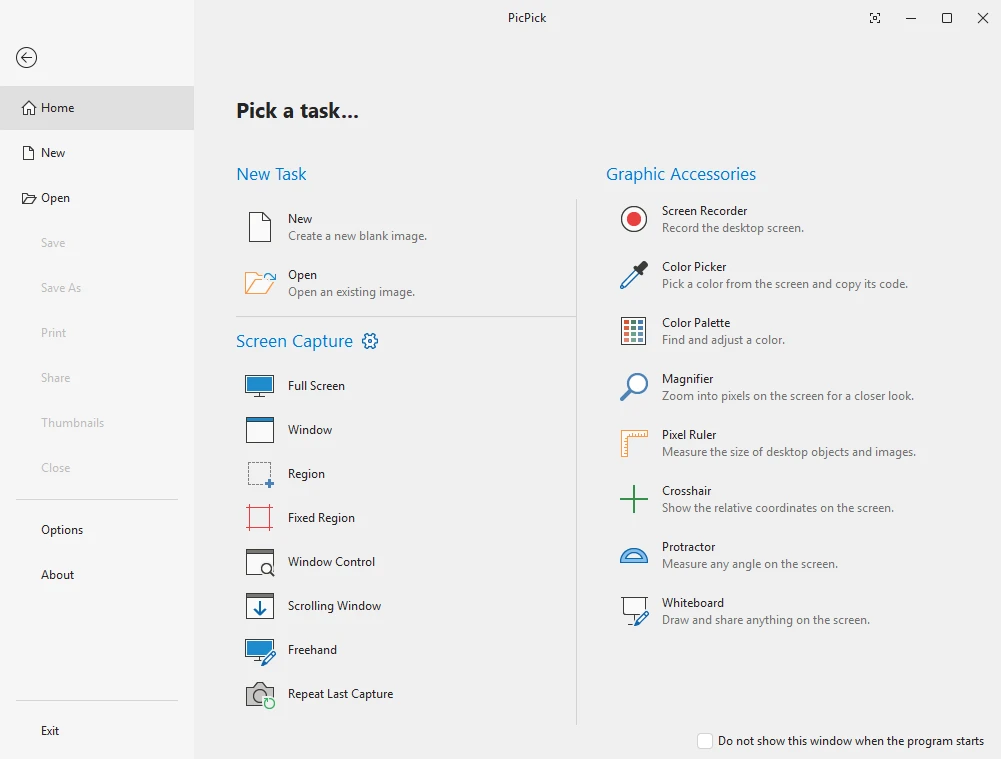Click 'Measure any angle on the screen.' text
The image size is (1001, 759).
749,564
